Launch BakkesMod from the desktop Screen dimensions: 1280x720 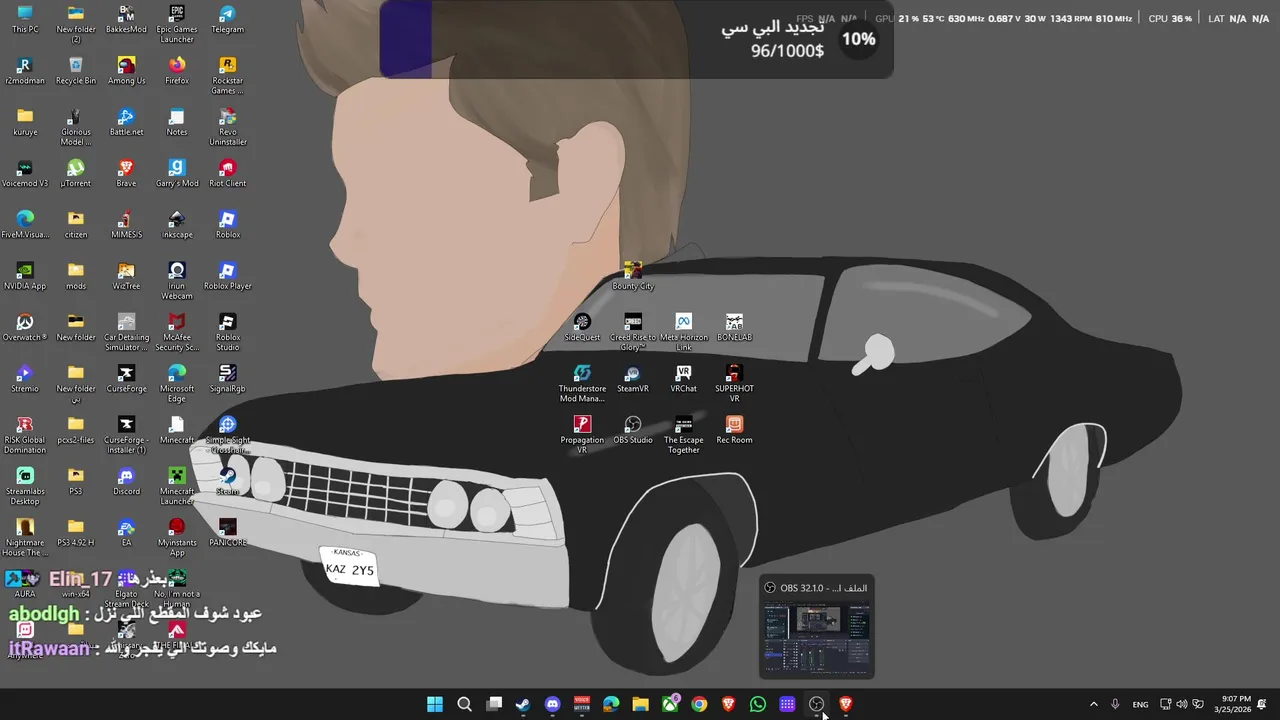126,19
